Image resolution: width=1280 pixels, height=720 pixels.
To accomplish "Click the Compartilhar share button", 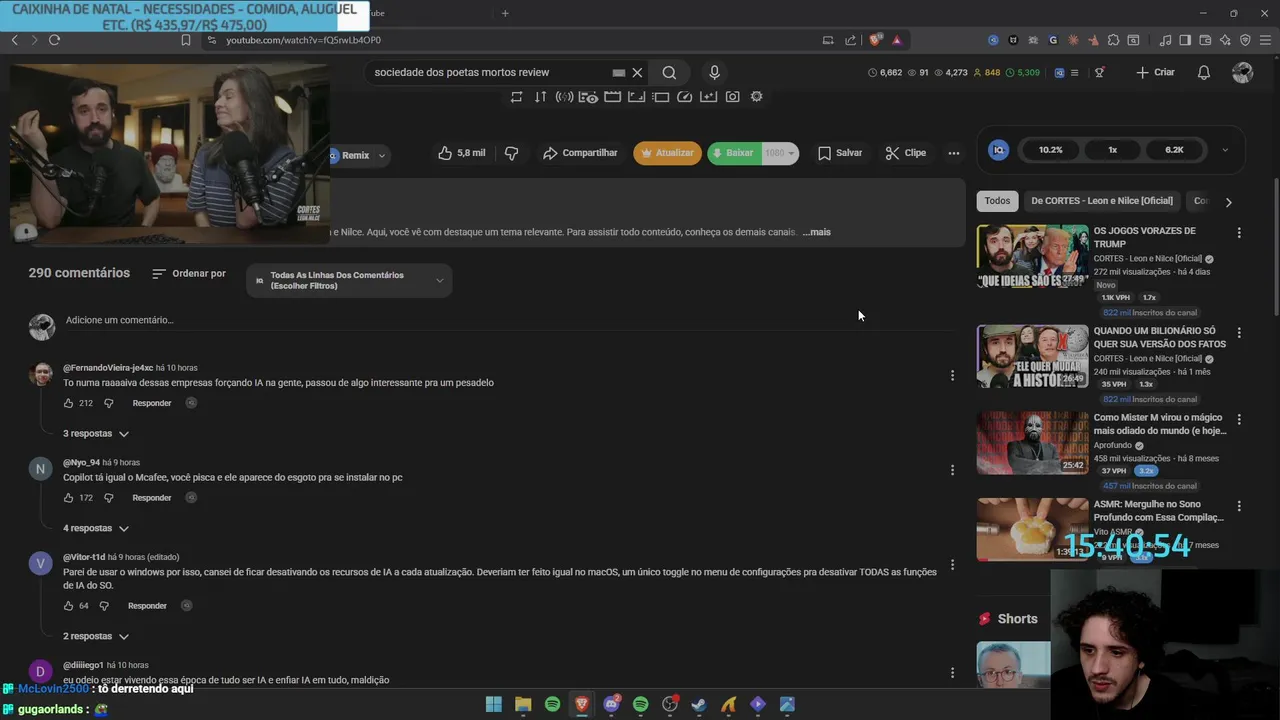I will point(580,153).
